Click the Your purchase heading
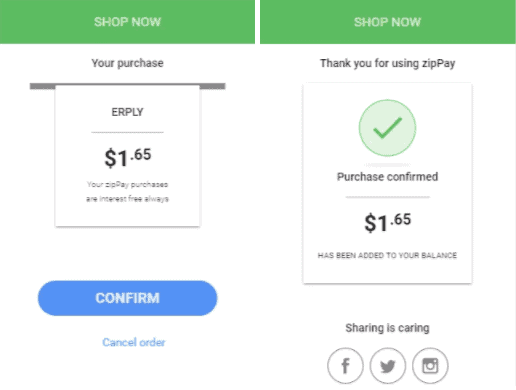The height and width of the screenshot is (390, 516). (127, 63)
